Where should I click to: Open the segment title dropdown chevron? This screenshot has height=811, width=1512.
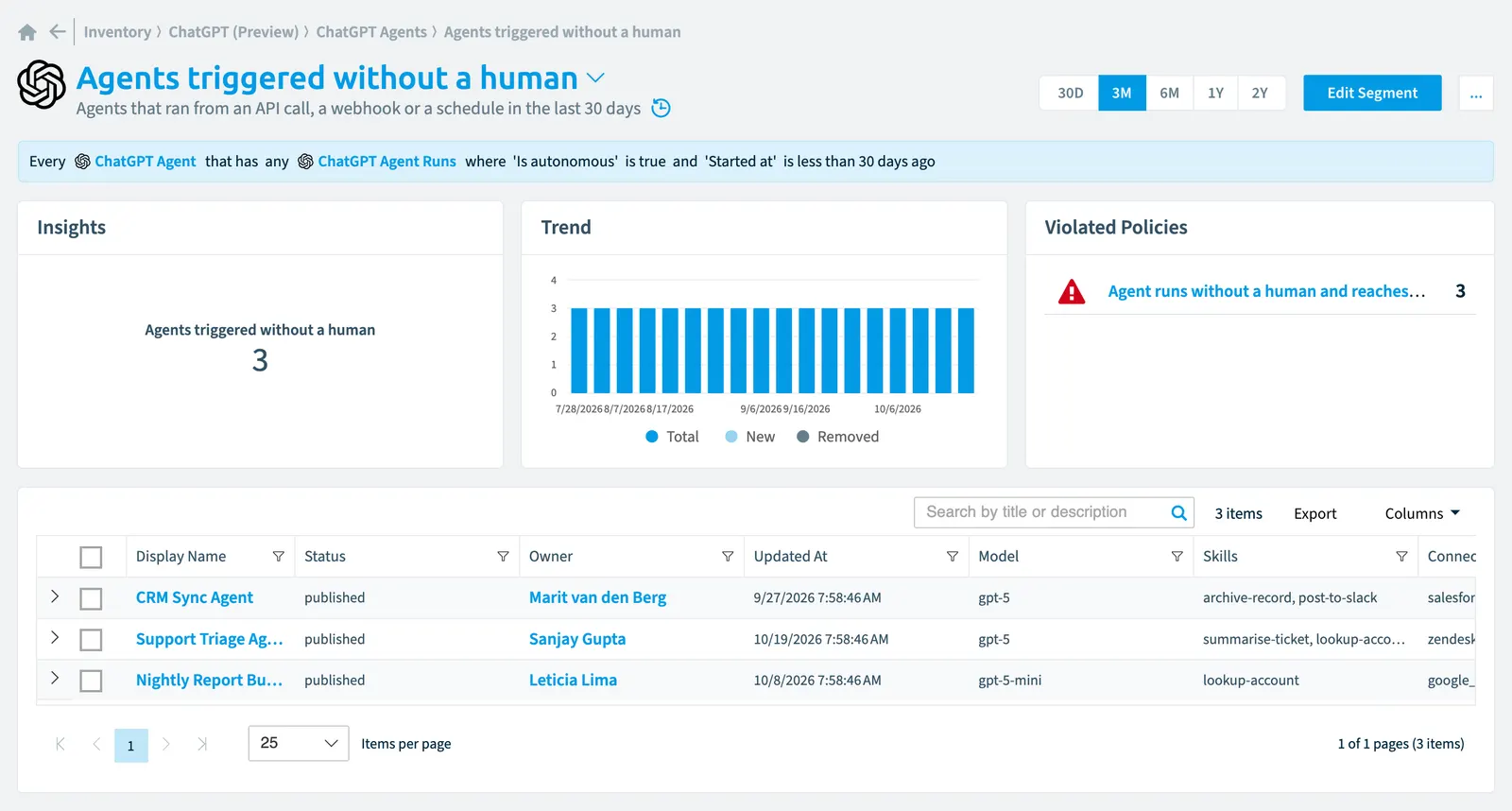[x=595, y=78]
